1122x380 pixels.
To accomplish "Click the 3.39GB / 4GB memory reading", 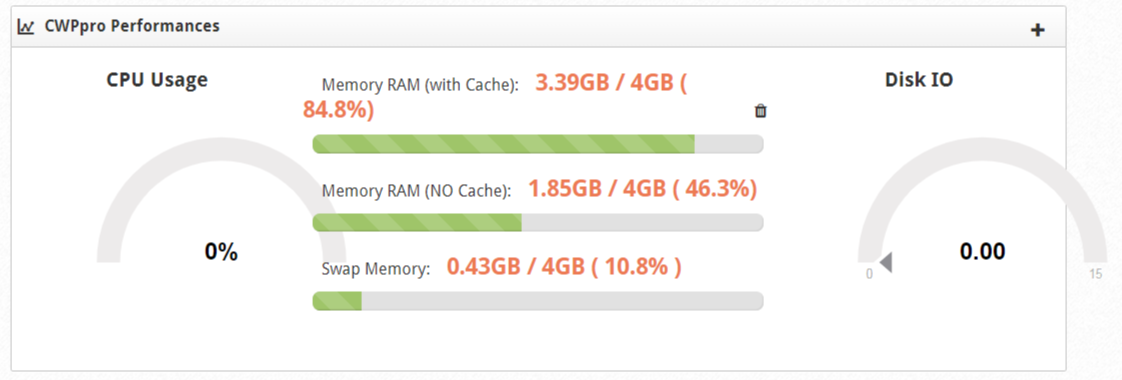I will (x=494, y=96).
